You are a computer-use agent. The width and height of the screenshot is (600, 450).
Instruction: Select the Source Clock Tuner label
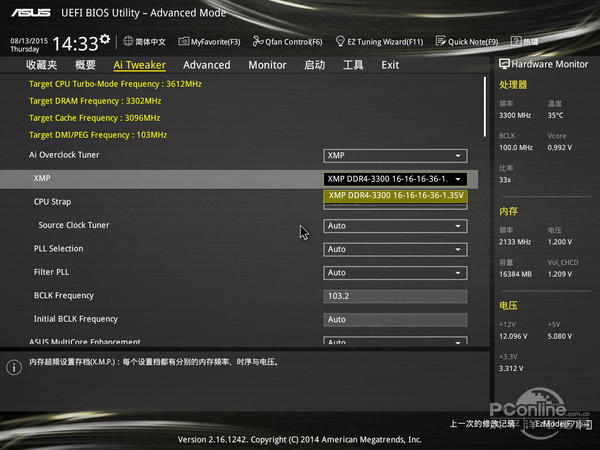coord(74,225)
